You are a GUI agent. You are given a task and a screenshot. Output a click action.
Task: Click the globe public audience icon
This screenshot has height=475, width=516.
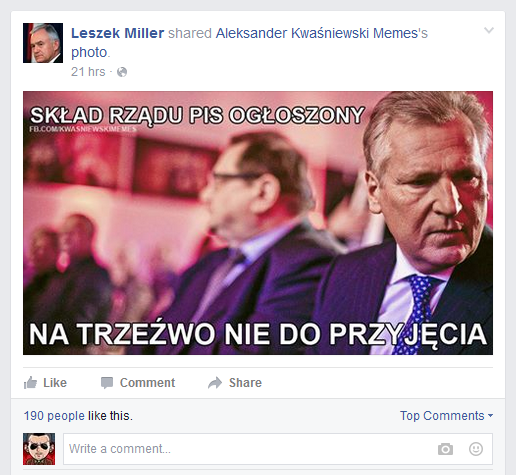point(122,72)
